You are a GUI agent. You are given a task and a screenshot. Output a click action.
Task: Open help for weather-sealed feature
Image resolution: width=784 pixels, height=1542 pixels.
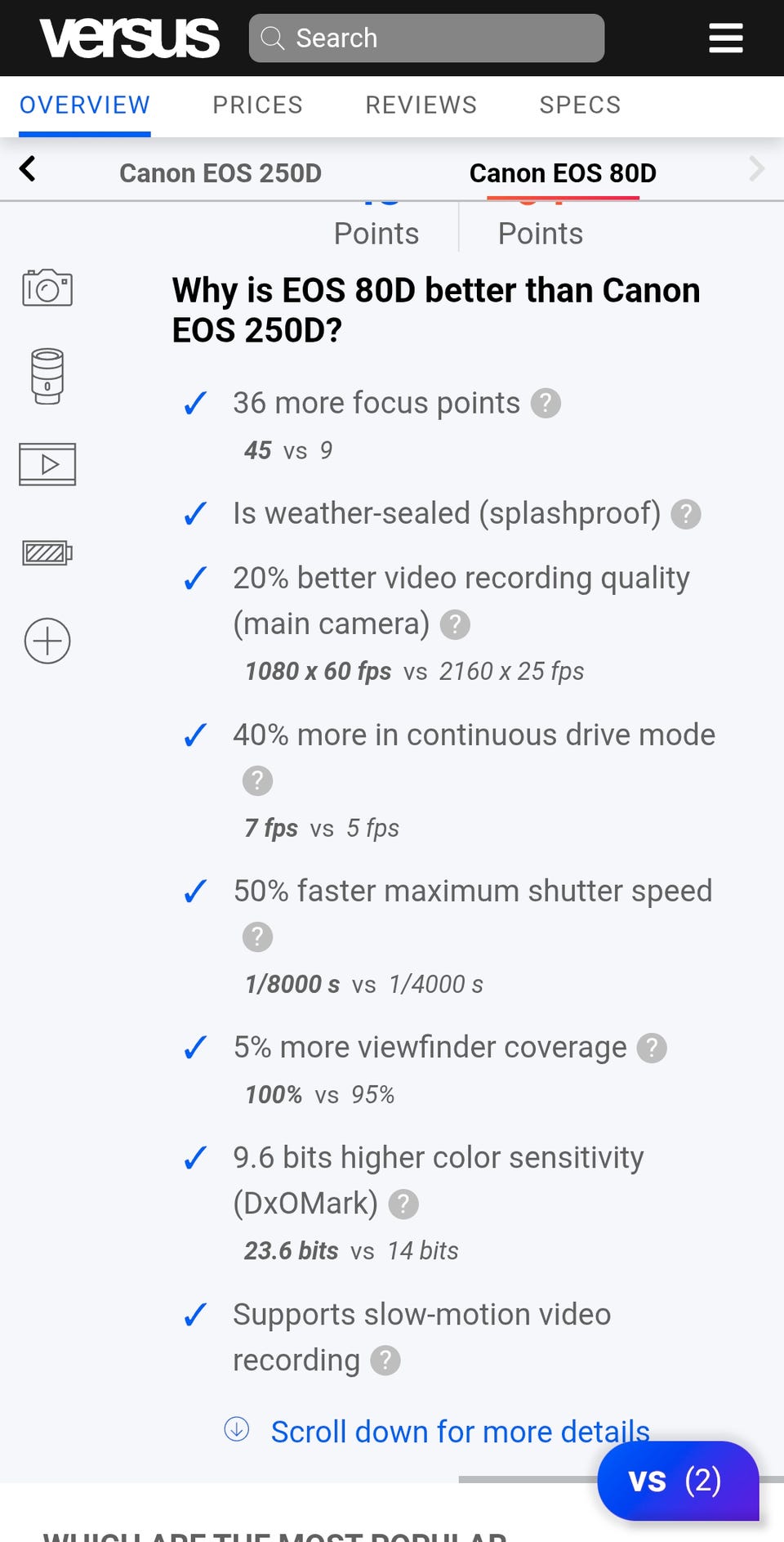point(686,514)
